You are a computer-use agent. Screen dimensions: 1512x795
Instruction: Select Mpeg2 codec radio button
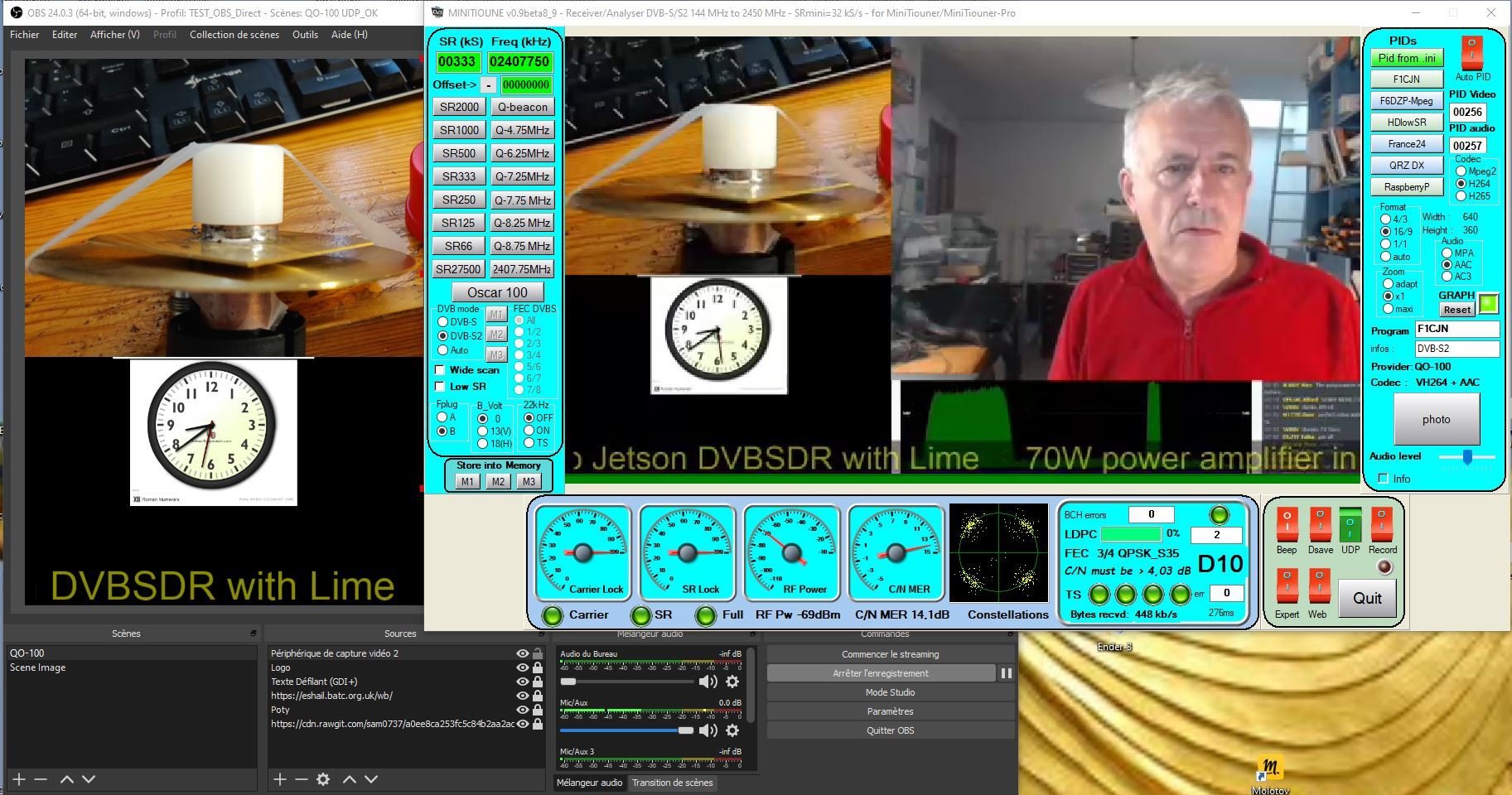(x=1461, y=171)
